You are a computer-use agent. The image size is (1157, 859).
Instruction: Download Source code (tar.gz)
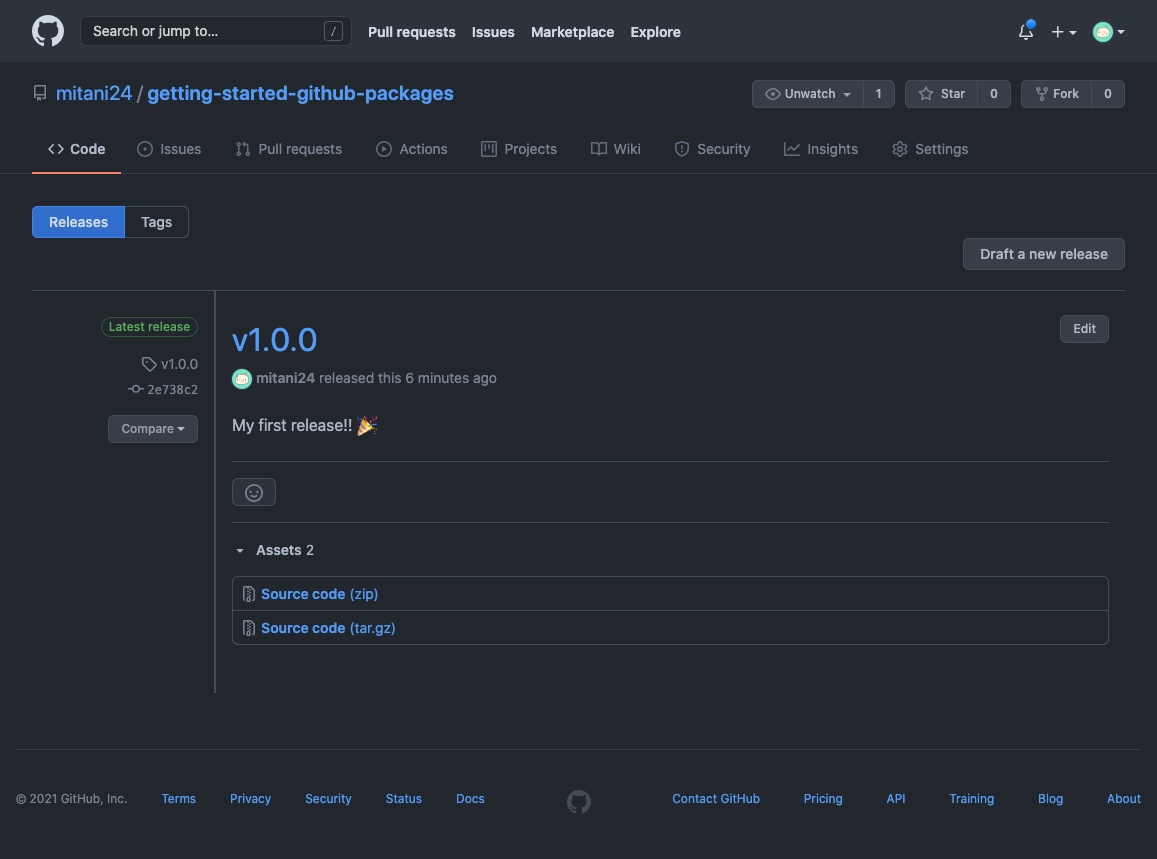click(x=328, y=628)
